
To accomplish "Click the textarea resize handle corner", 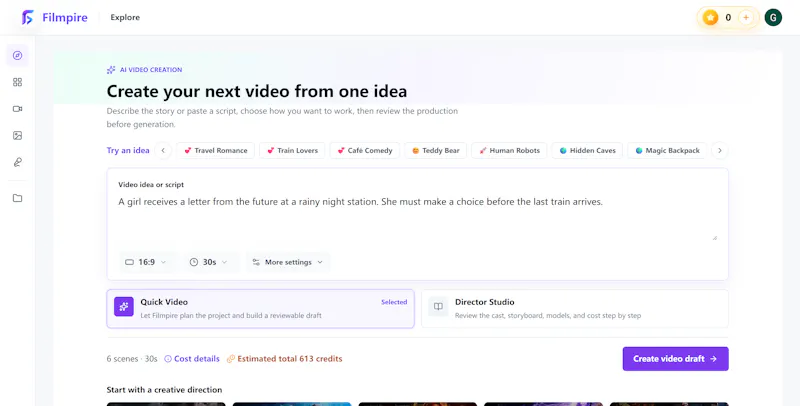I will coord(715,237).
